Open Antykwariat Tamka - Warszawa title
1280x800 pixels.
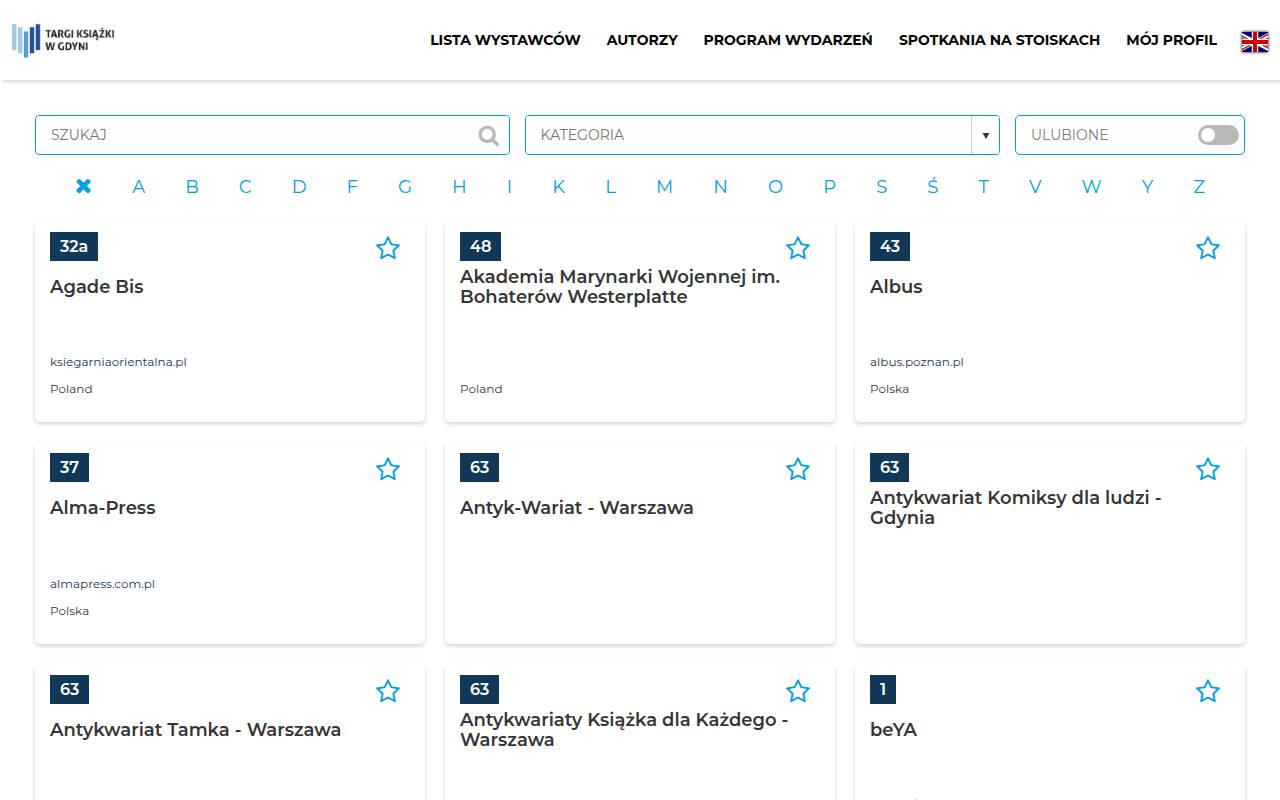click(196, 730)
